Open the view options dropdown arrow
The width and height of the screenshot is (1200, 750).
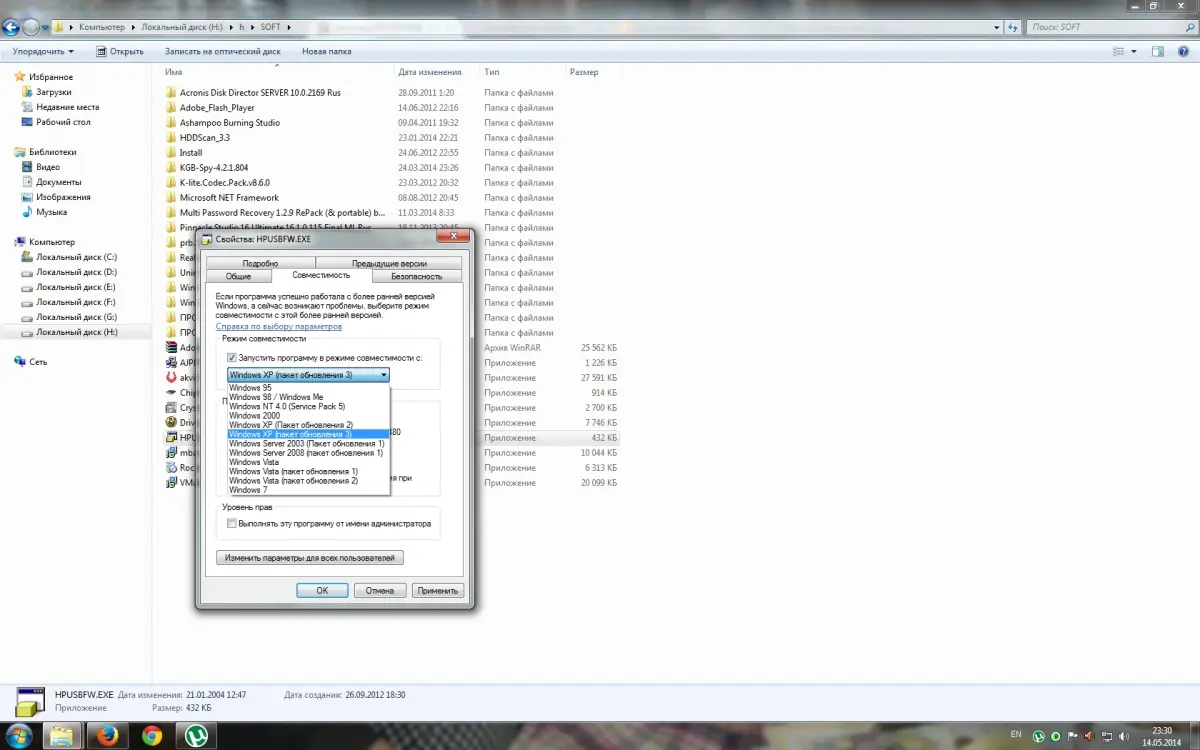pyautogui.click(x=1136, y=51)
